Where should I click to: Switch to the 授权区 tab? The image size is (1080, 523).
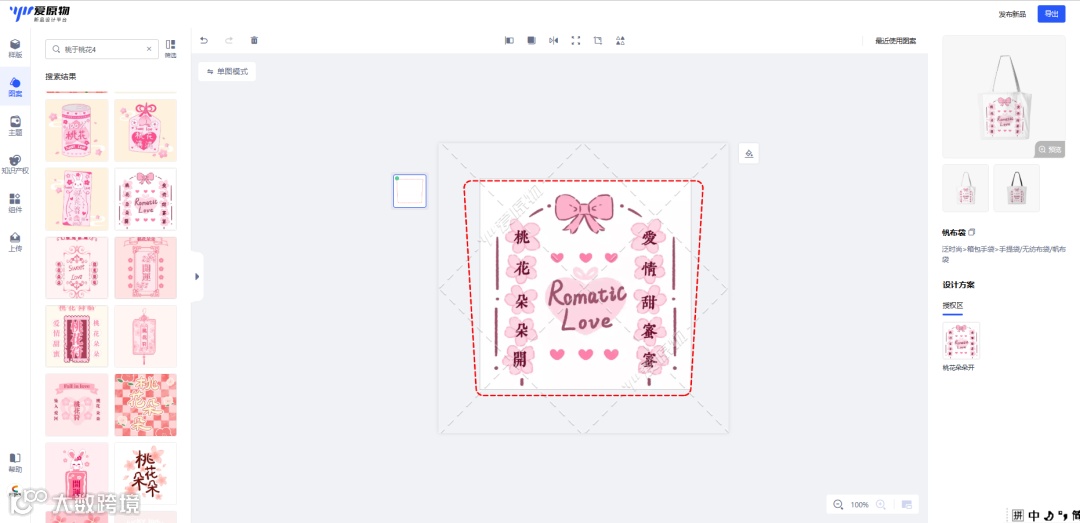pos(952,305)
